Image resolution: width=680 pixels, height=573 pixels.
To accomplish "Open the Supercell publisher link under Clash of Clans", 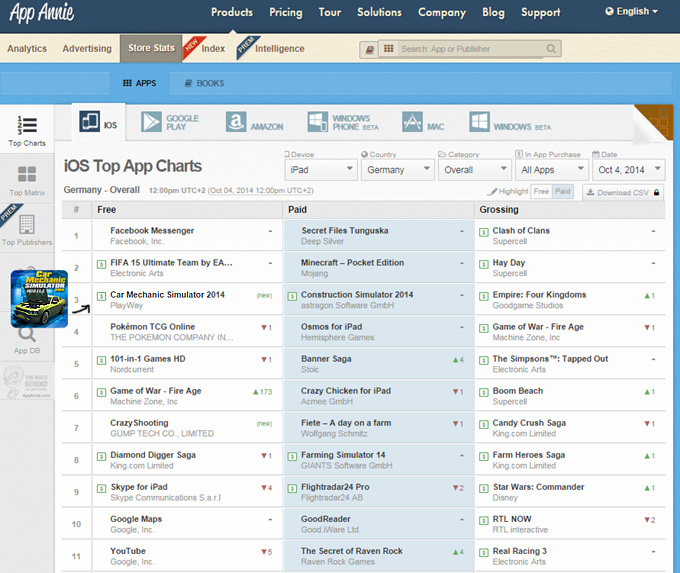I will (510, 241).
